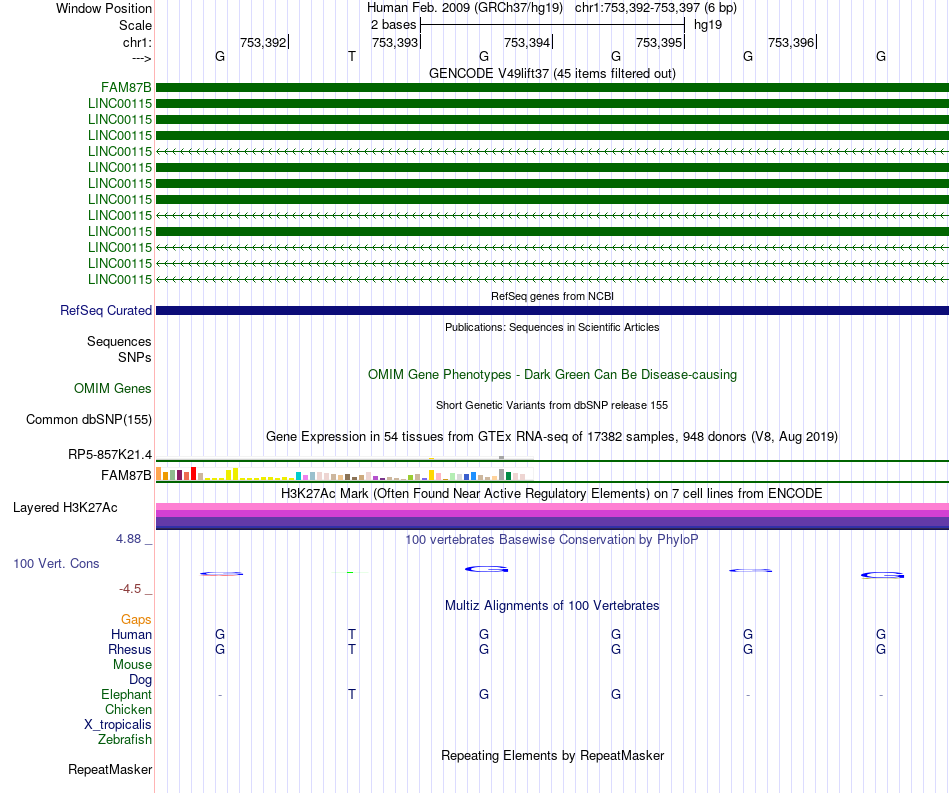Click the RP5-857K21.4 gene label

[x=110, y=454]
